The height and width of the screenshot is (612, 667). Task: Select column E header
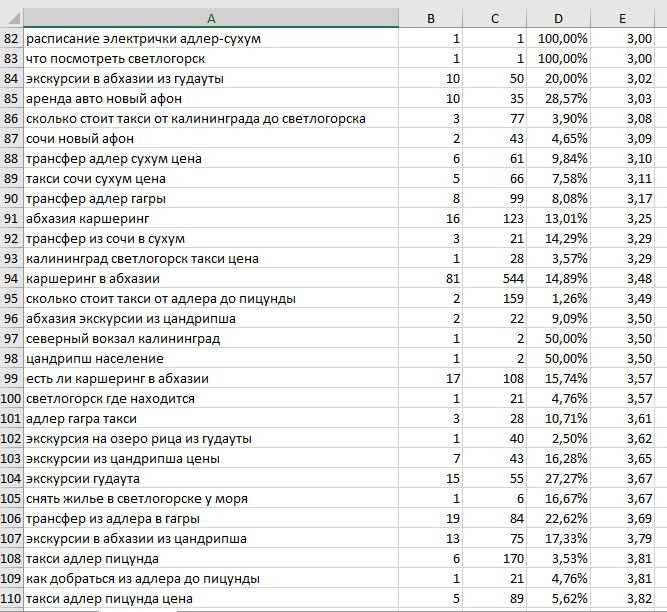[622, 18]
